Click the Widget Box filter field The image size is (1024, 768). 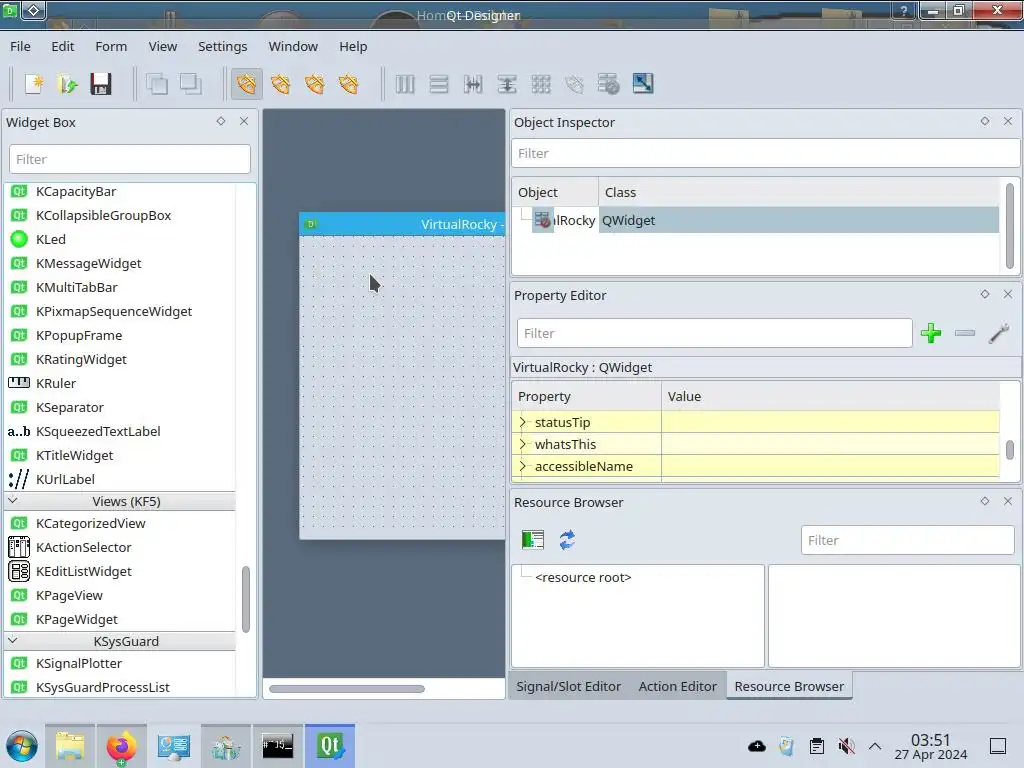click(130, 159)
